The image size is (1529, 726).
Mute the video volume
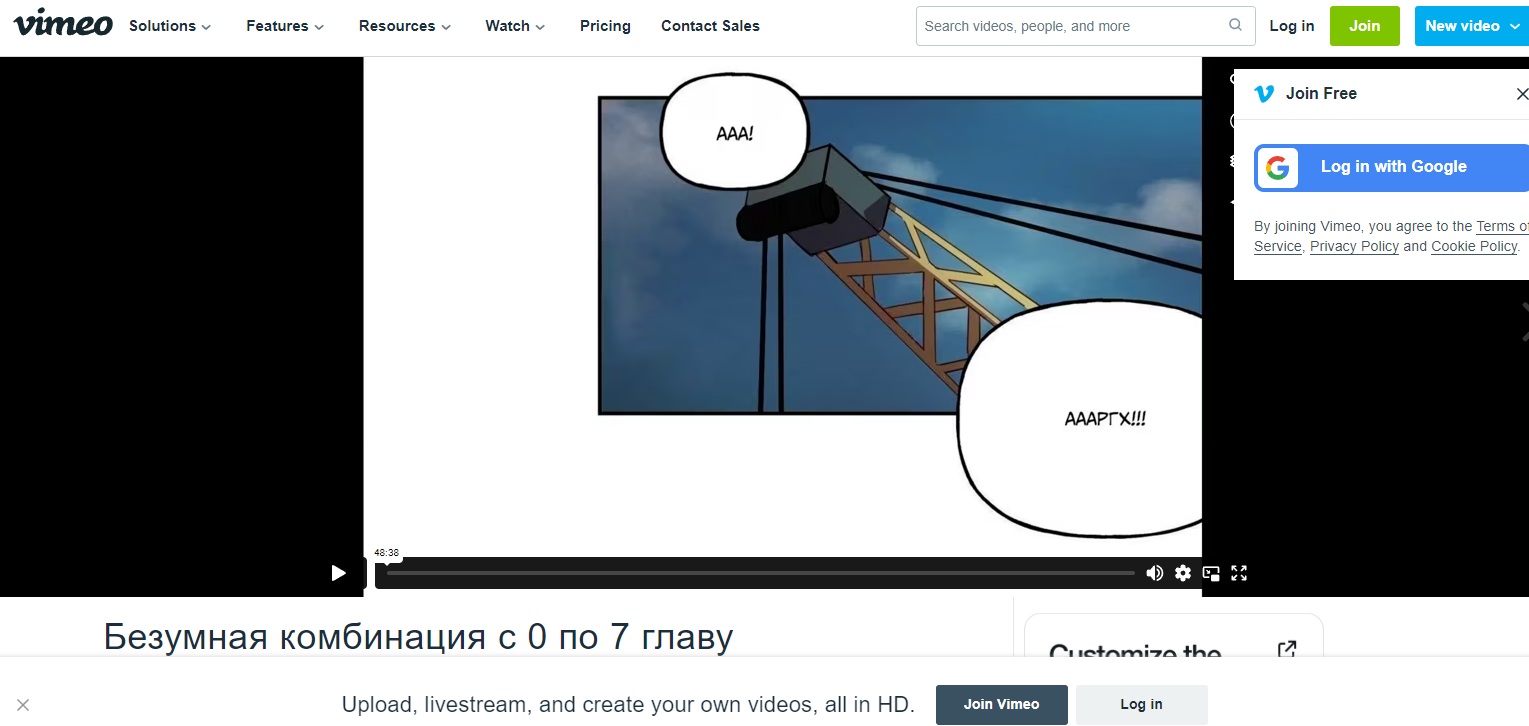click(x=1154, y=573)
